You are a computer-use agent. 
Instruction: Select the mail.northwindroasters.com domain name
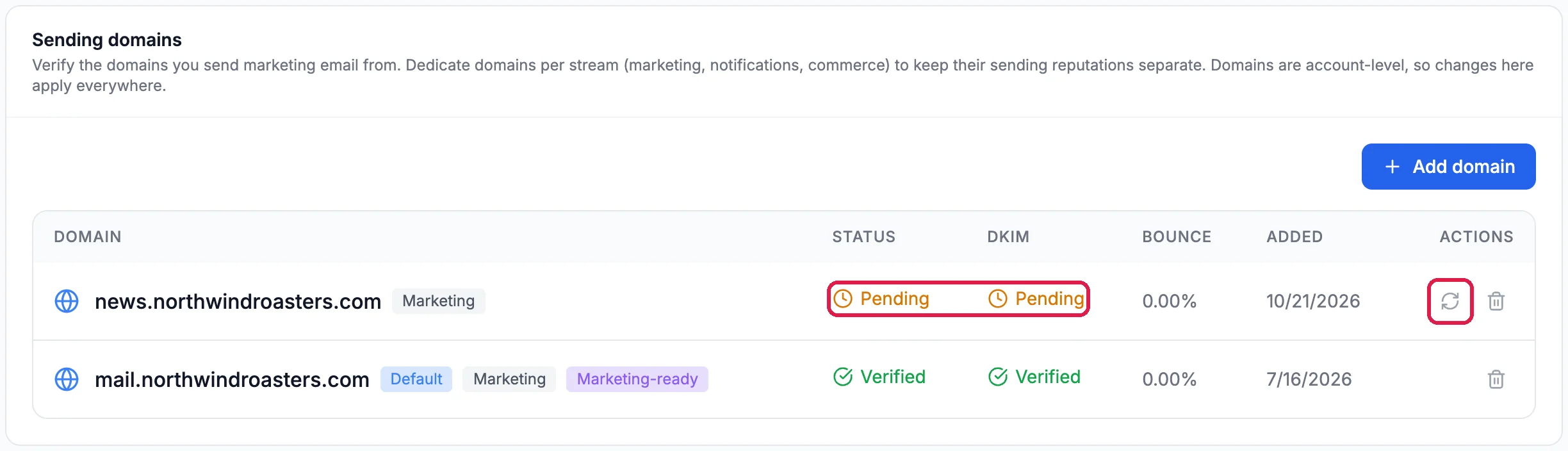[x=232, y=379]
